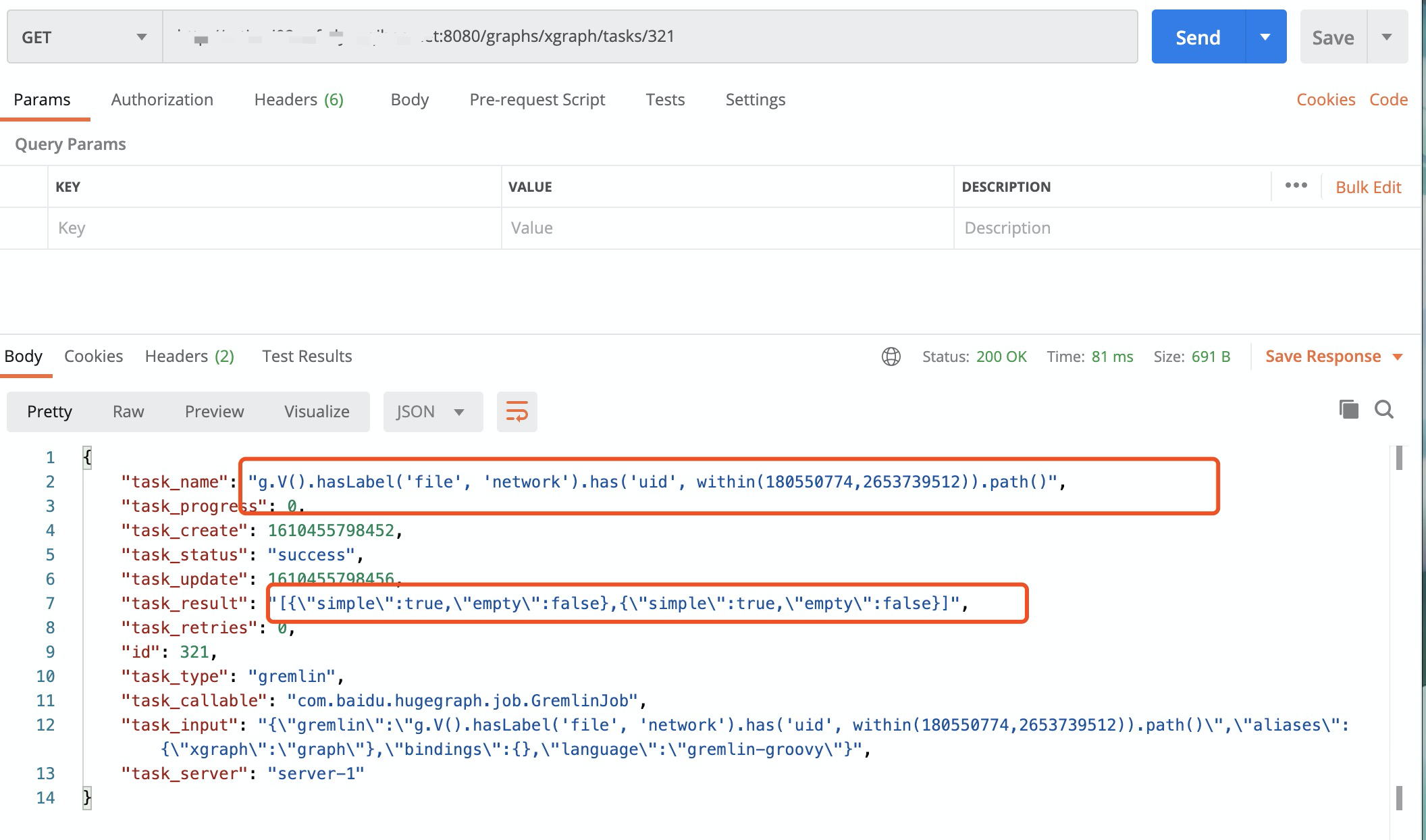Open the Save Response dropdown
This screenshot has width=1426, height=840.
point(1333,356)
